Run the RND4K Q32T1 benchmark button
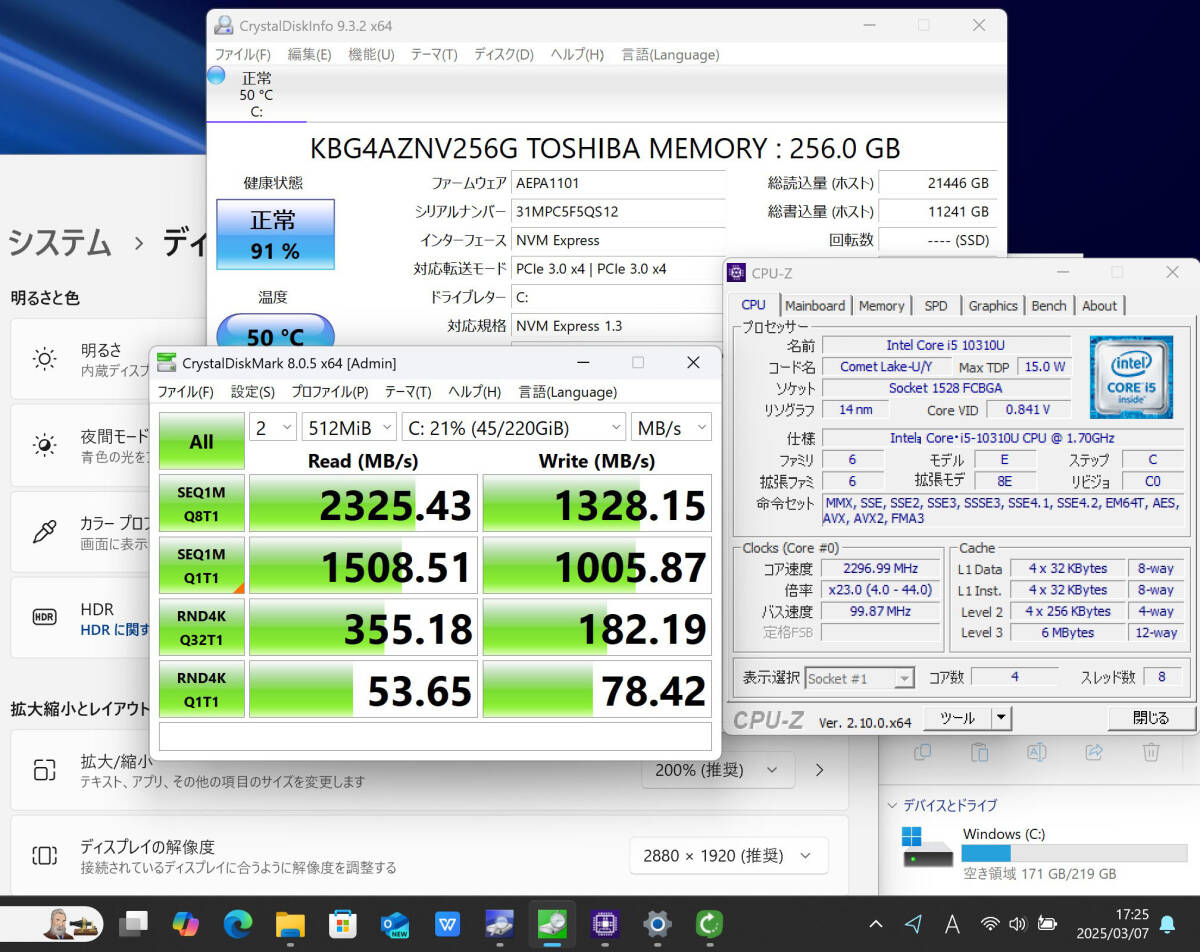1200x952 pixels. click(201, 627)
